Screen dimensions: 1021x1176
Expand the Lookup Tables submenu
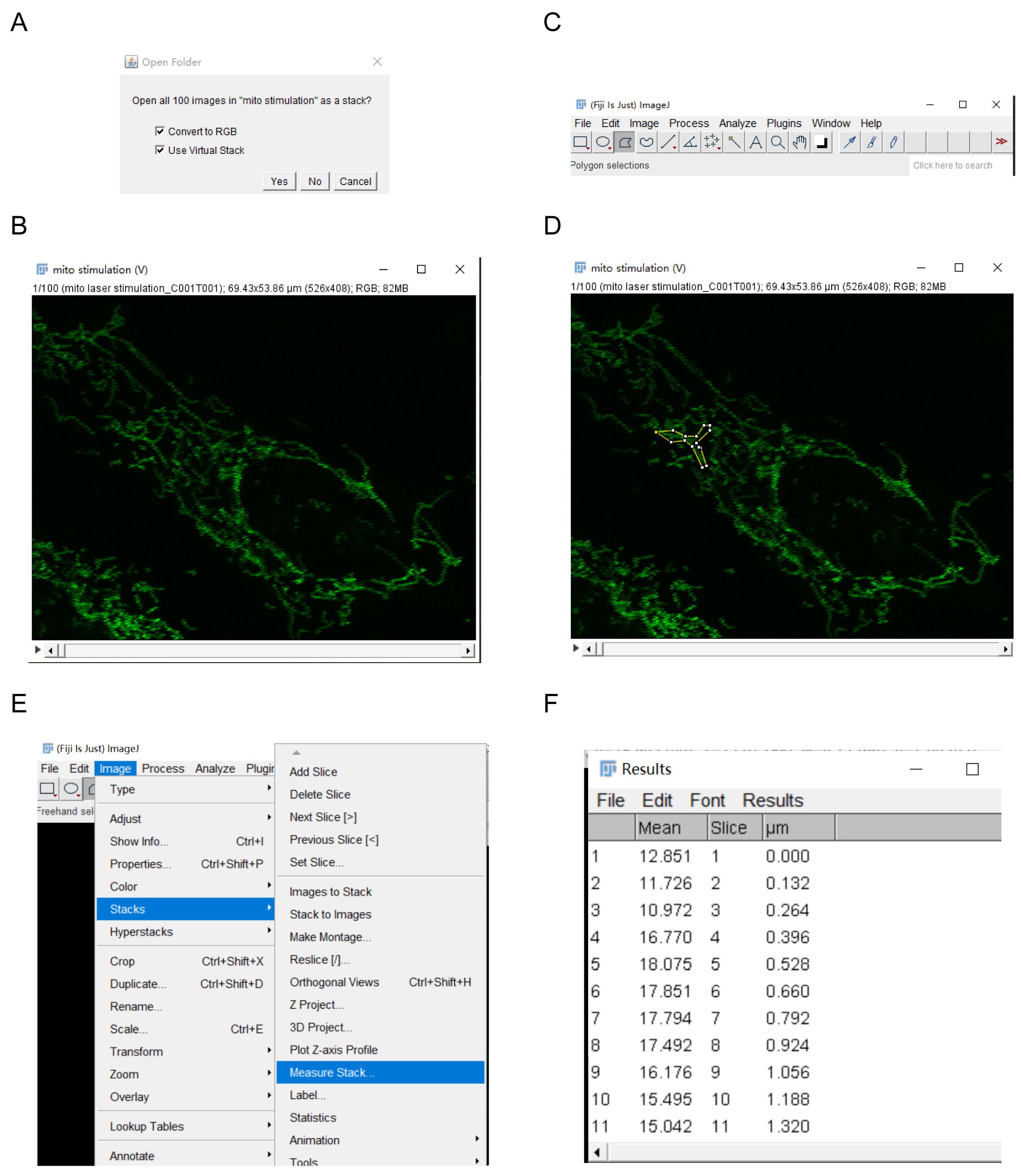tap(185, 1126)
